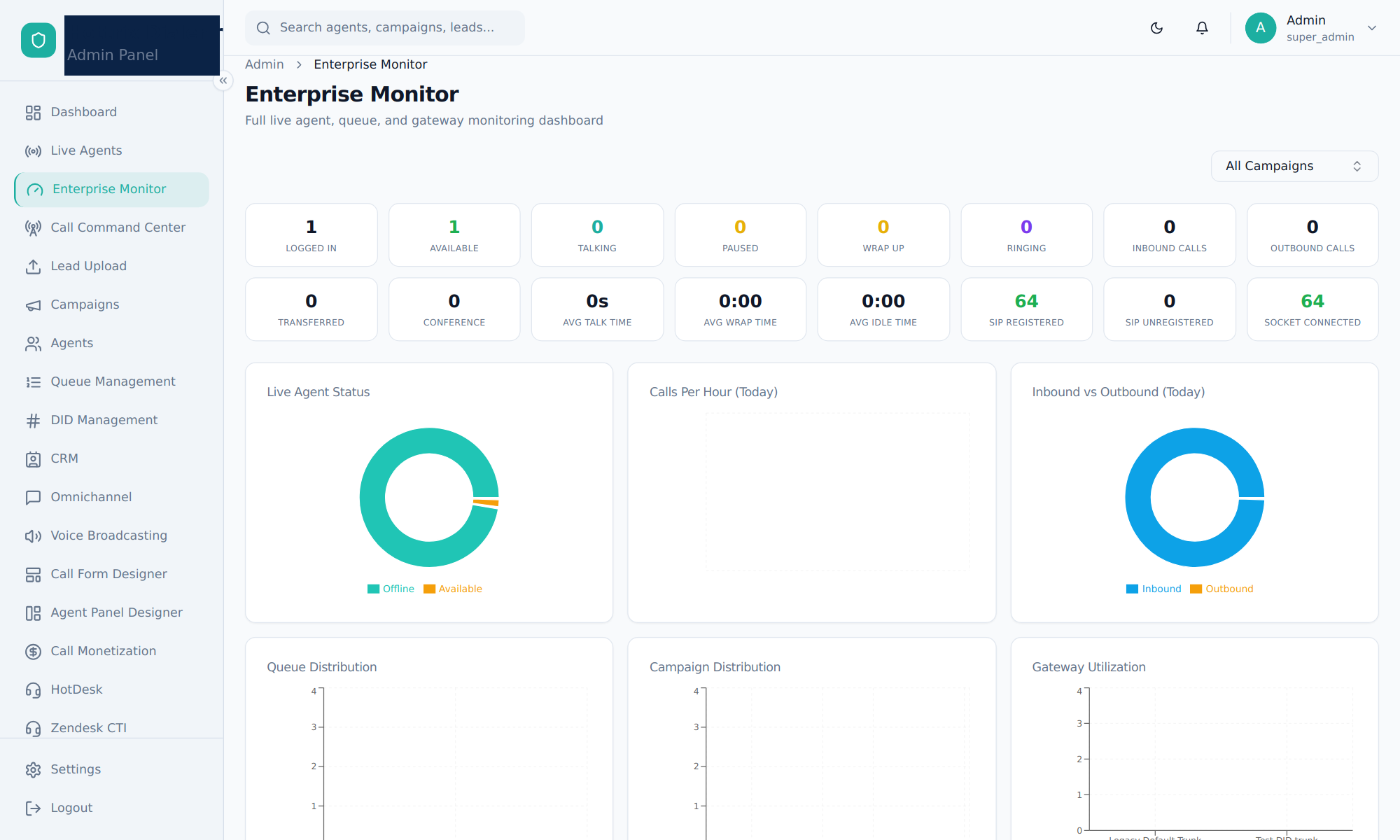Click the Enterprise Monitor gauge icon
Screen dimensions: 1400x840
(35, 190)
